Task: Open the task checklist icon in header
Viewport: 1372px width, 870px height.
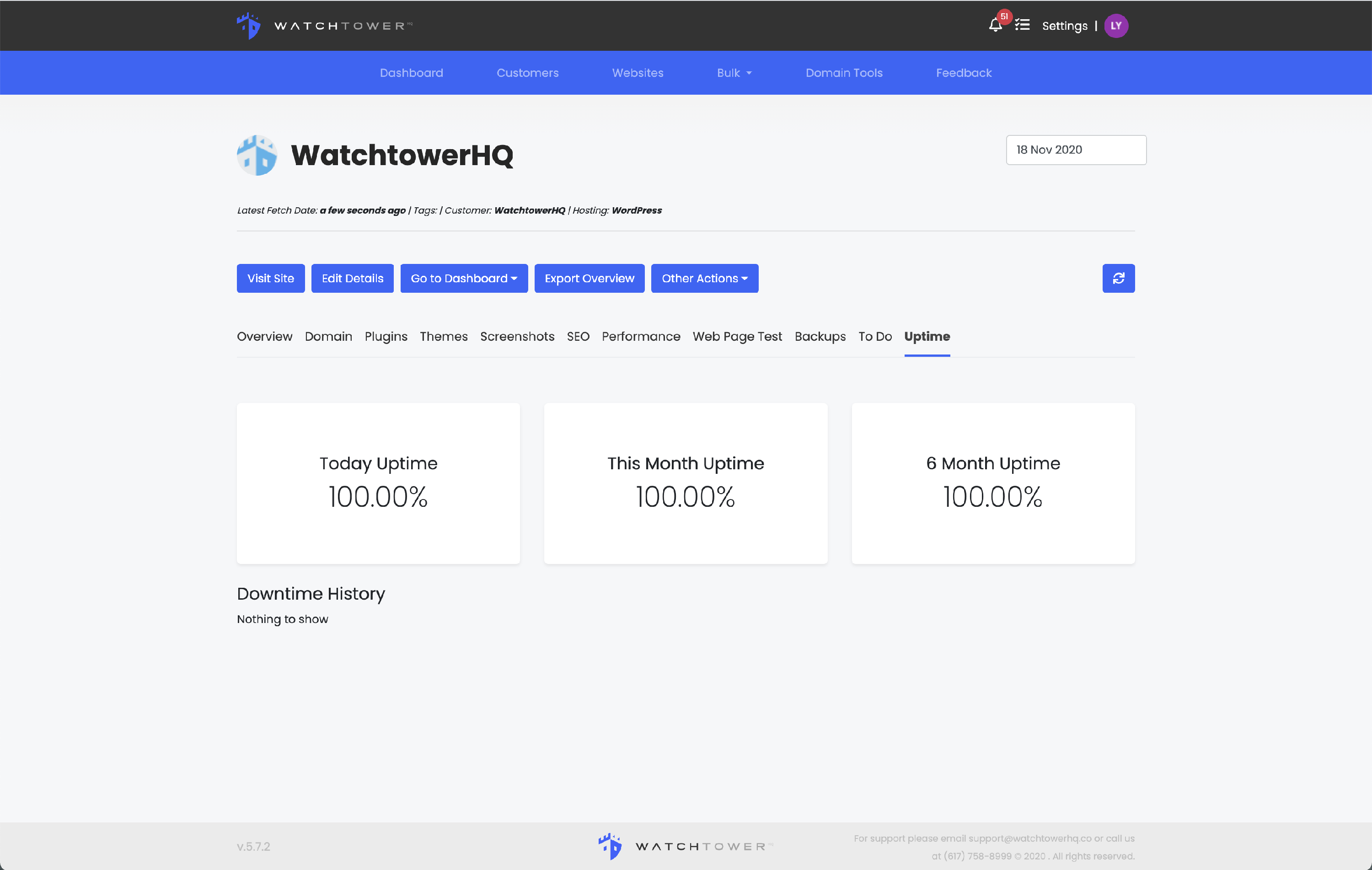Action: 1022,25
